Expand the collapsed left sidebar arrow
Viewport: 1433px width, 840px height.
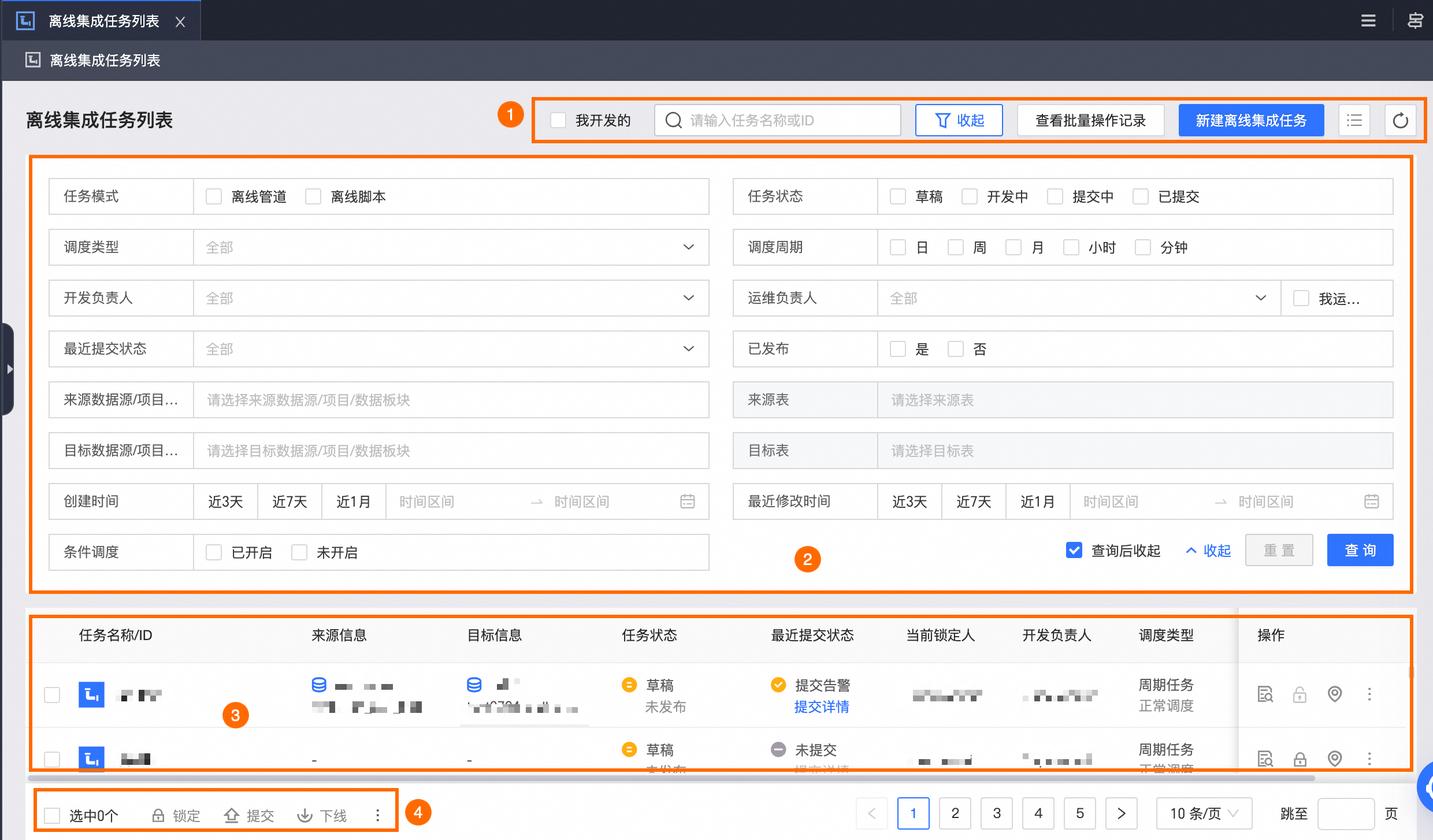coord(8,369)
